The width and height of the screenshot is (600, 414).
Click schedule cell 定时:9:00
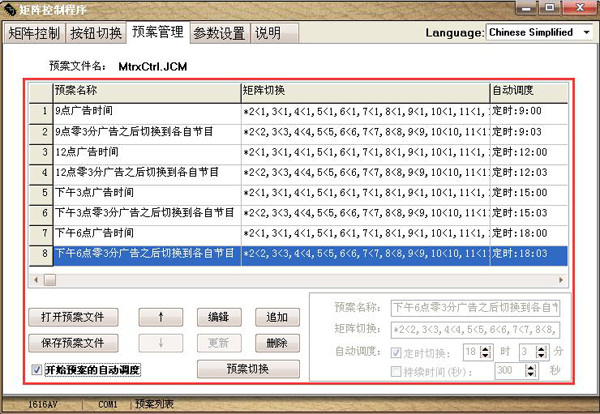point(529,112)
